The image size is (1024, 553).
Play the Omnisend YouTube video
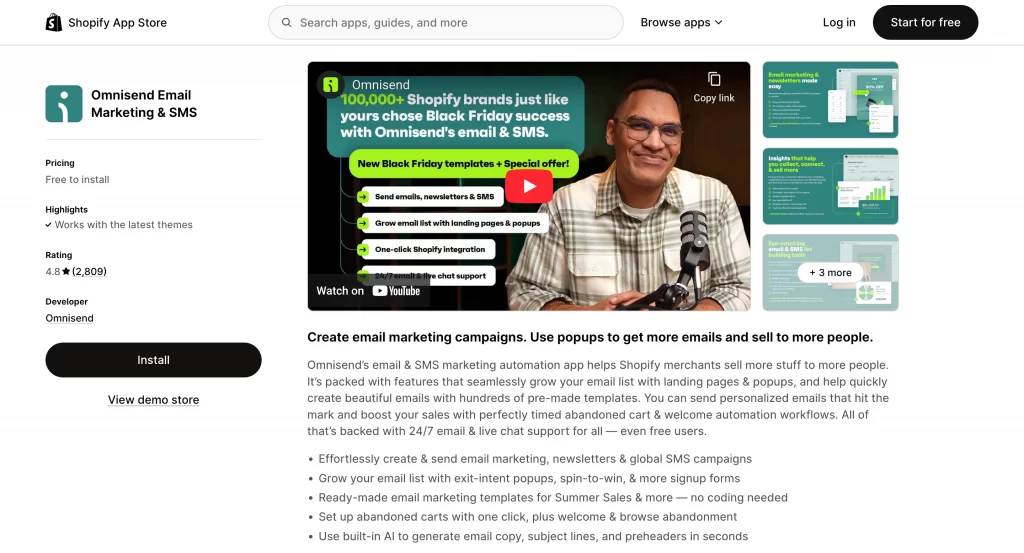tap(529, 186)
